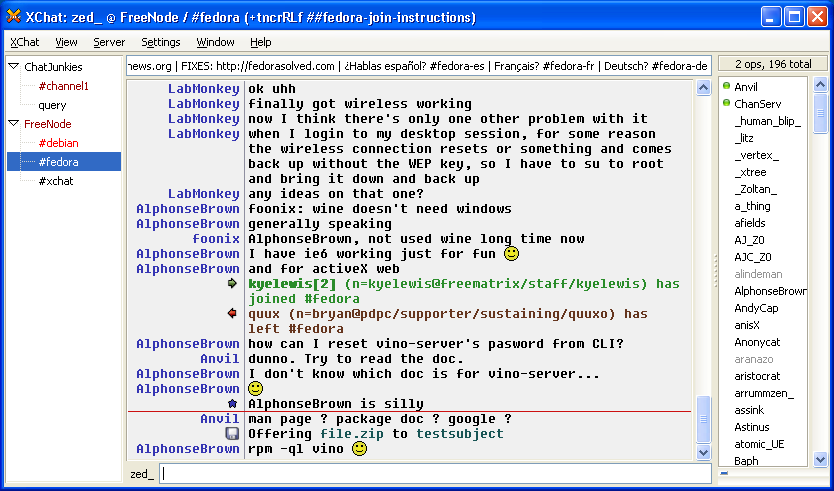Click the zed_ nickname button
This screenshot has width=834, height=491.
tap(142, 474)
